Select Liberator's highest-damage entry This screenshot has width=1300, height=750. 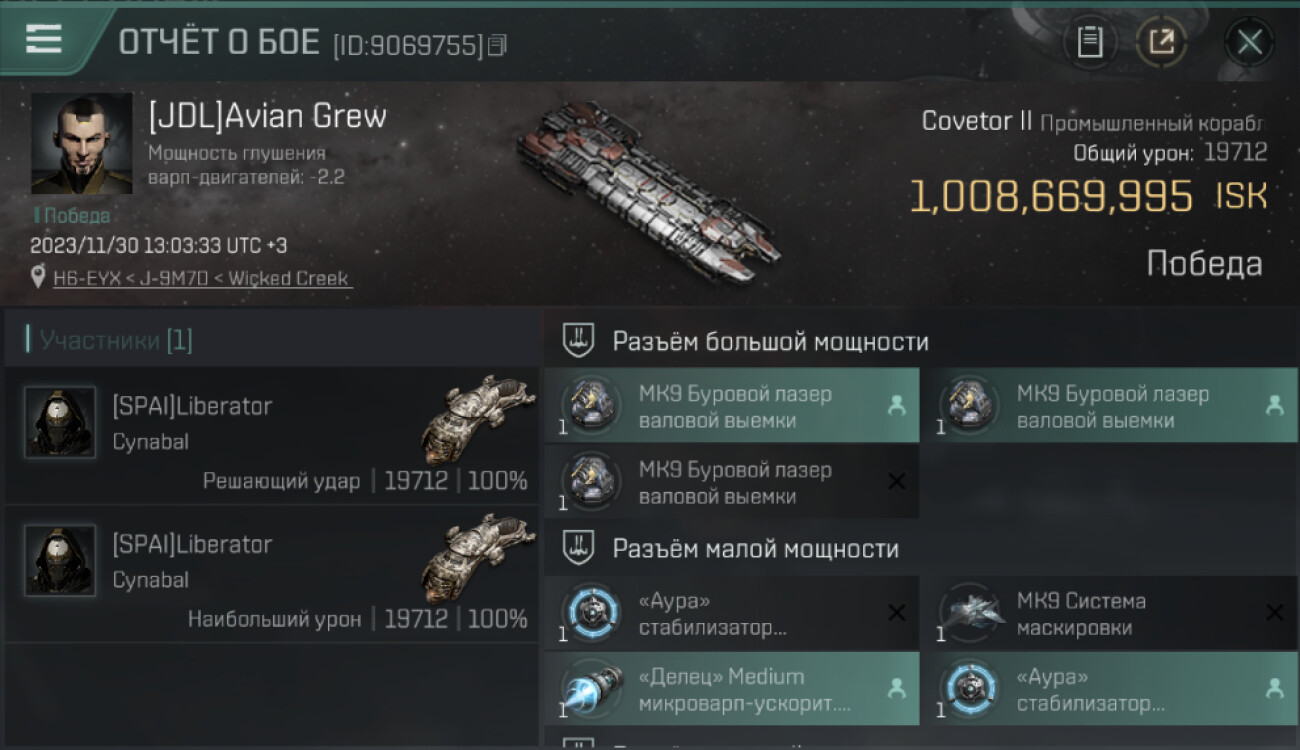click(x=271, y=574)
